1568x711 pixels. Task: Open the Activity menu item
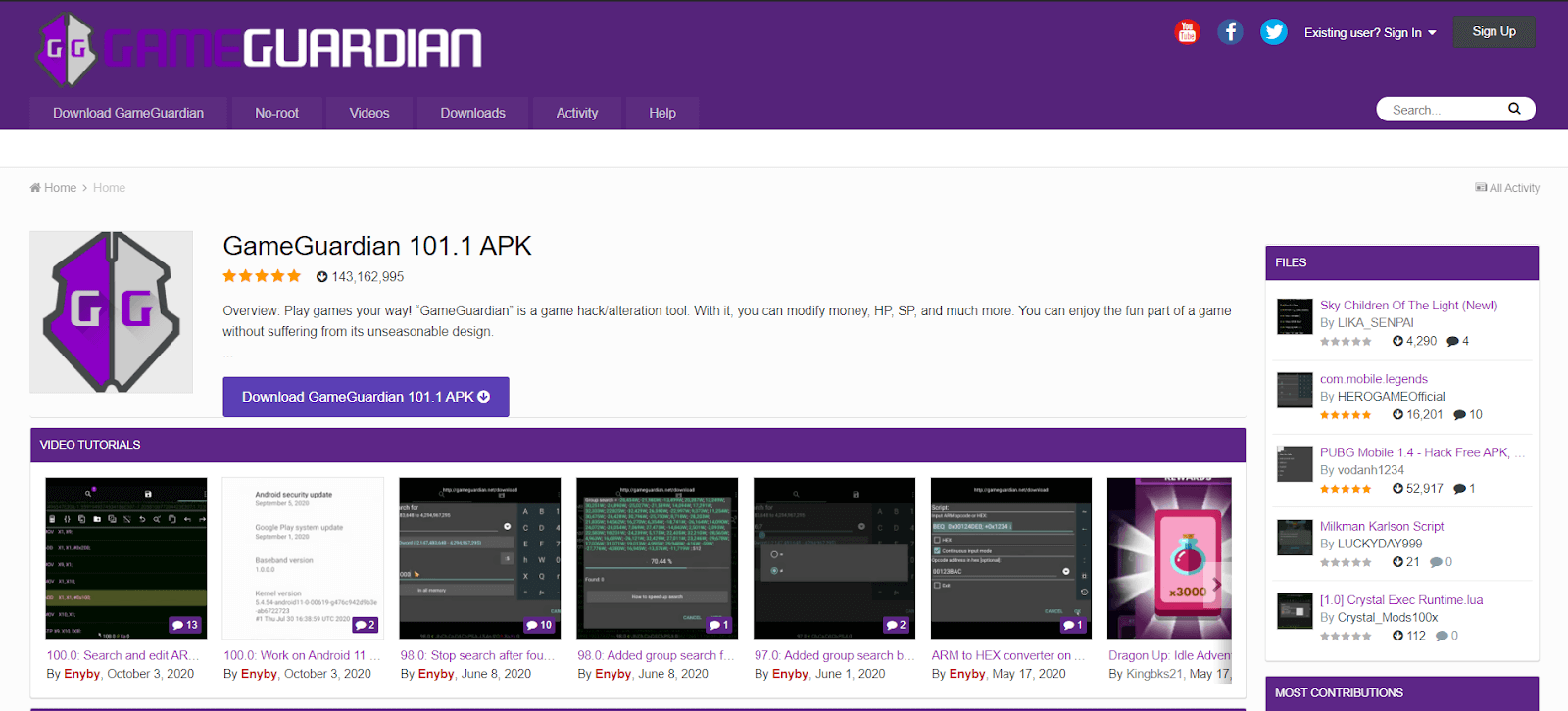[577, 113]
